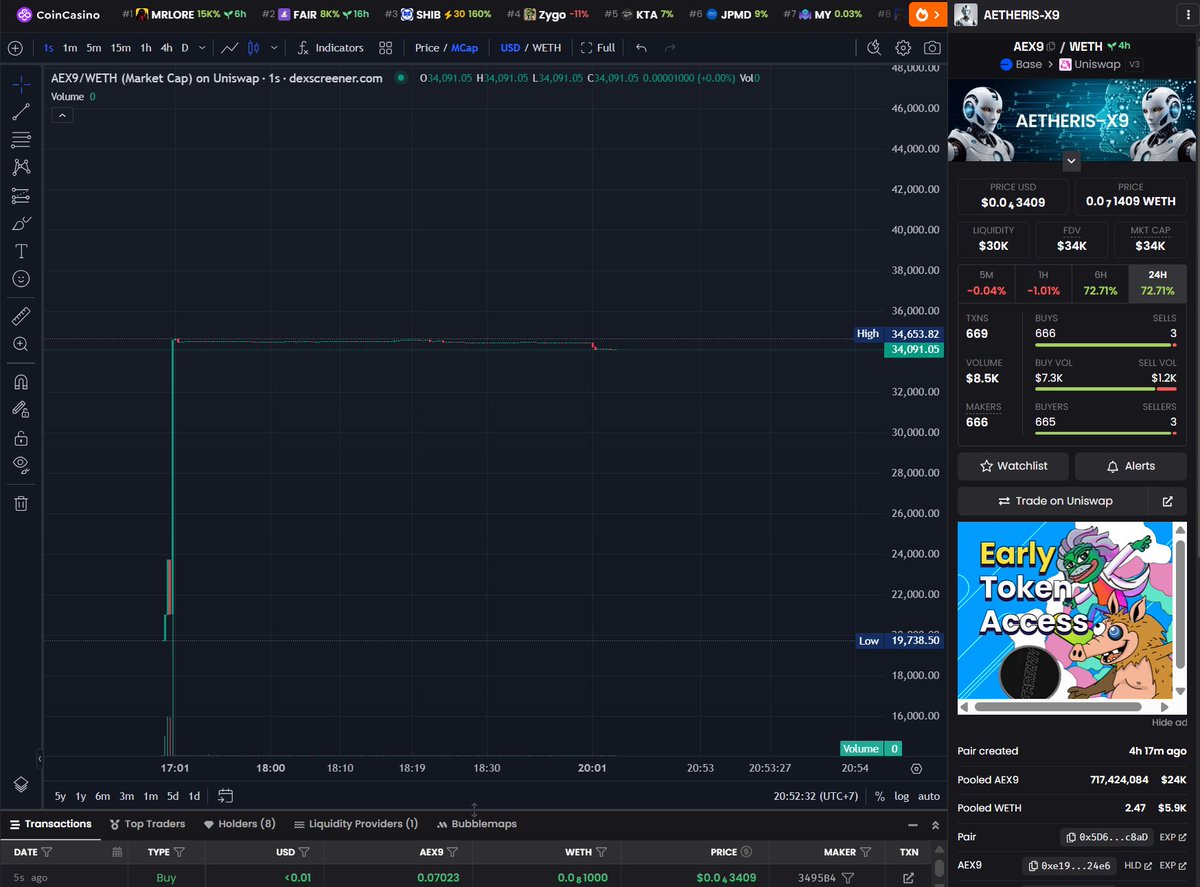
Task: Expand token info below AETHERIS-X9 banner
Action: pos(1071,160)
